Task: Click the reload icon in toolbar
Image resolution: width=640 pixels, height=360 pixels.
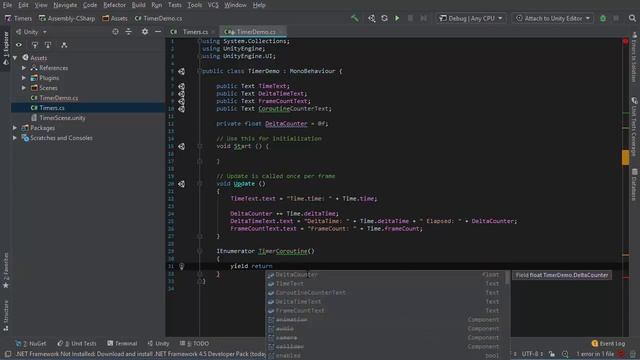Action: click(384, 18)
